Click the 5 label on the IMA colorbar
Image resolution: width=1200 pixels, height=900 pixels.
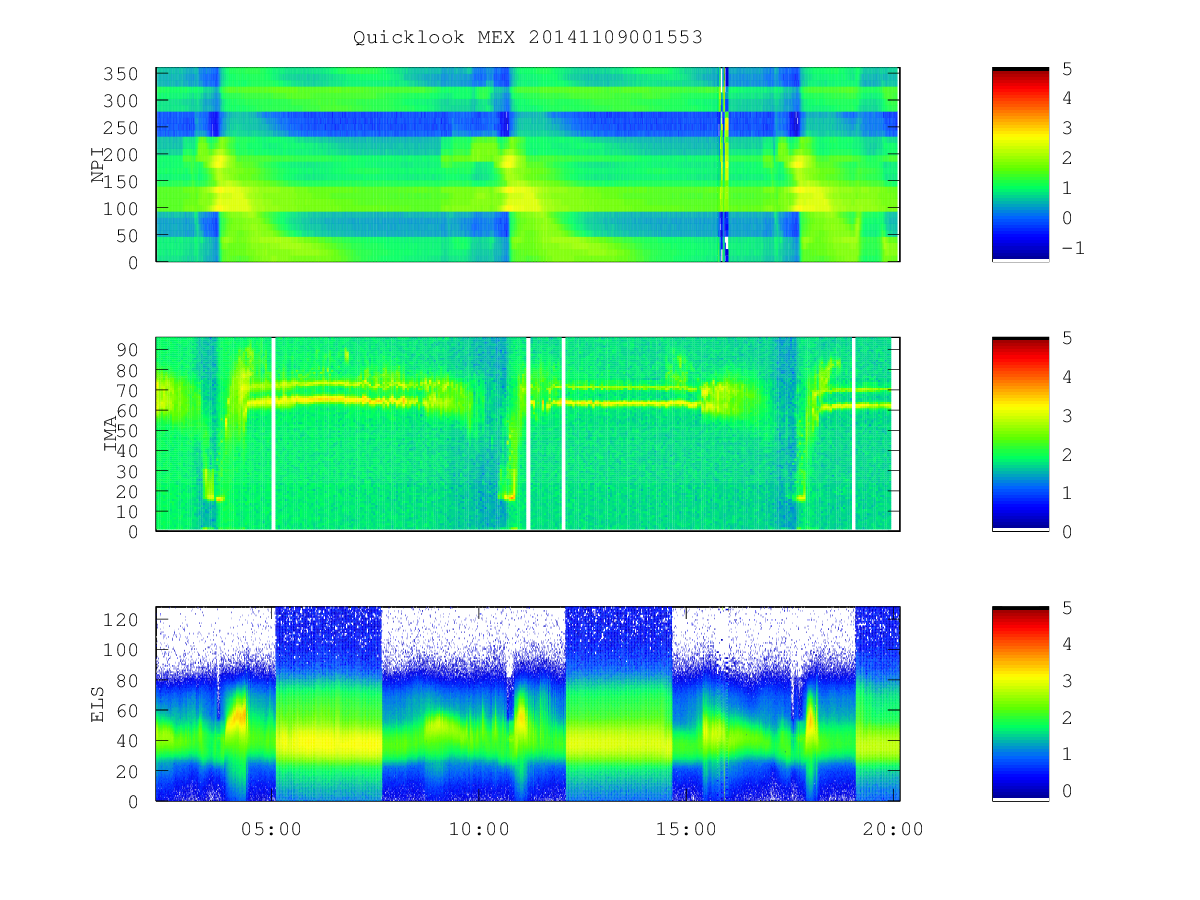(1067, 338)
